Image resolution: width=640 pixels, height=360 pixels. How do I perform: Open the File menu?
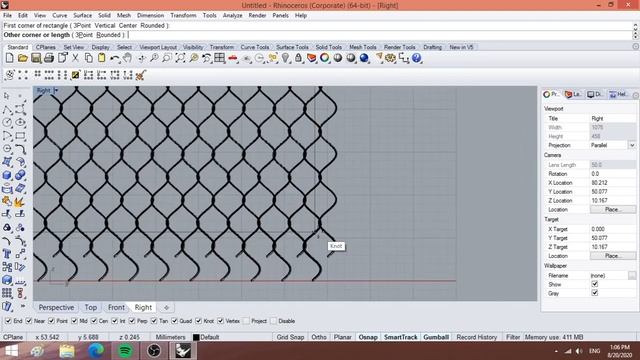click(x=7, y=16)
